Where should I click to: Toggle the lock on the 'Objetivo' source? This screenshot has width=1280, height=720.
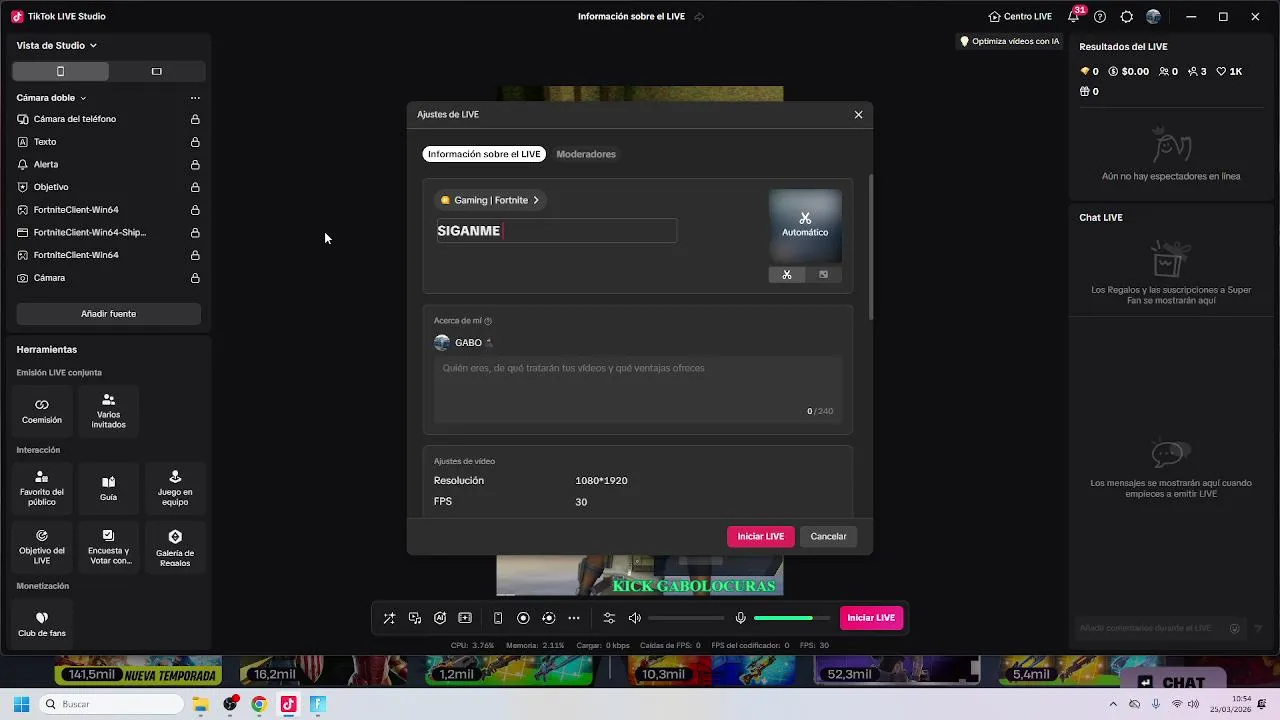click(195, 187)
